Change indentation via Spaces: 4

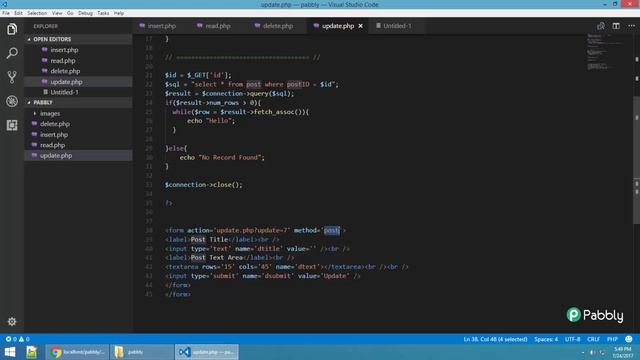546,339
